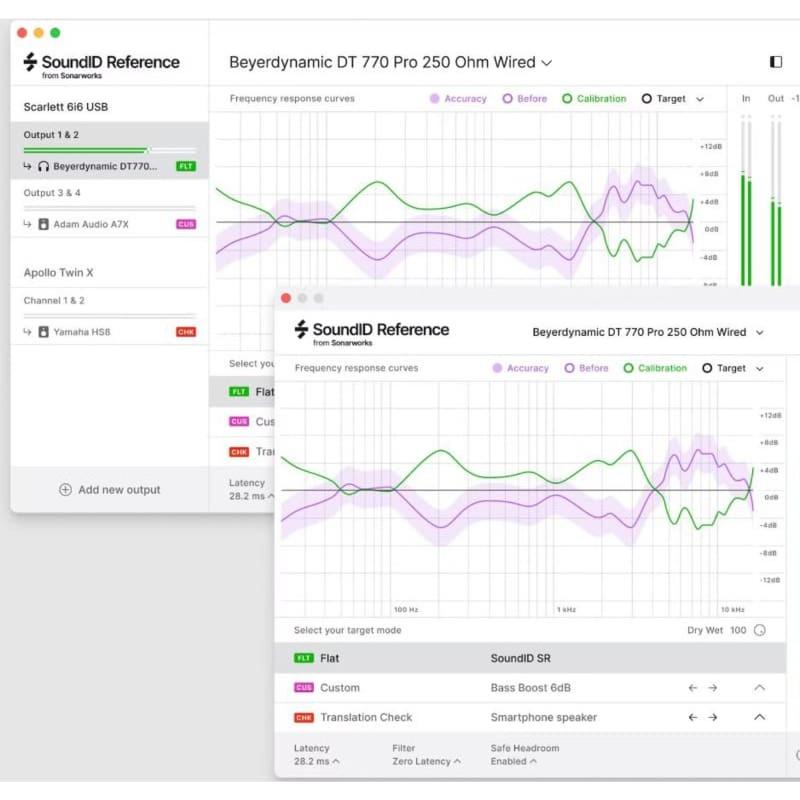Collapse the Custom preset row chevron

[x=759, y=688]
